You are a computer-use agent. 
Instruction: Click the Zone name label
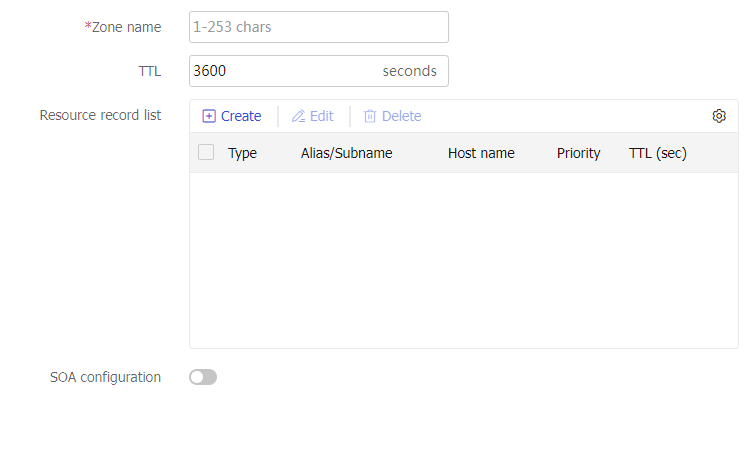point(123,27)
